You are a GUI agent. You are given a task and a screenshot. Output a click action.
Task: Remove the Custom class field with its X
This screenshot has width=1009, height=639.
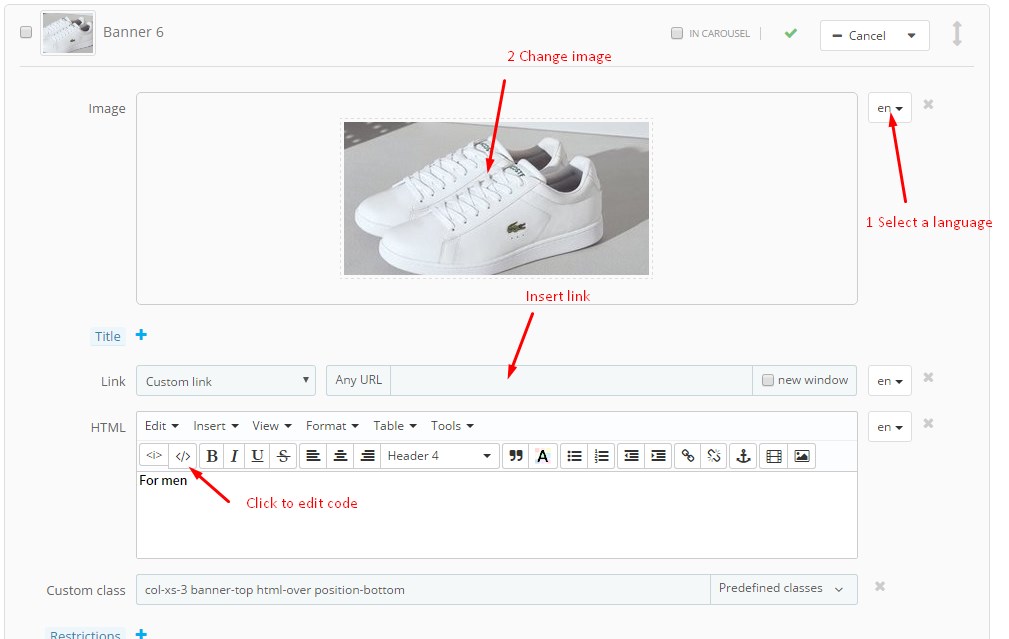880,586
